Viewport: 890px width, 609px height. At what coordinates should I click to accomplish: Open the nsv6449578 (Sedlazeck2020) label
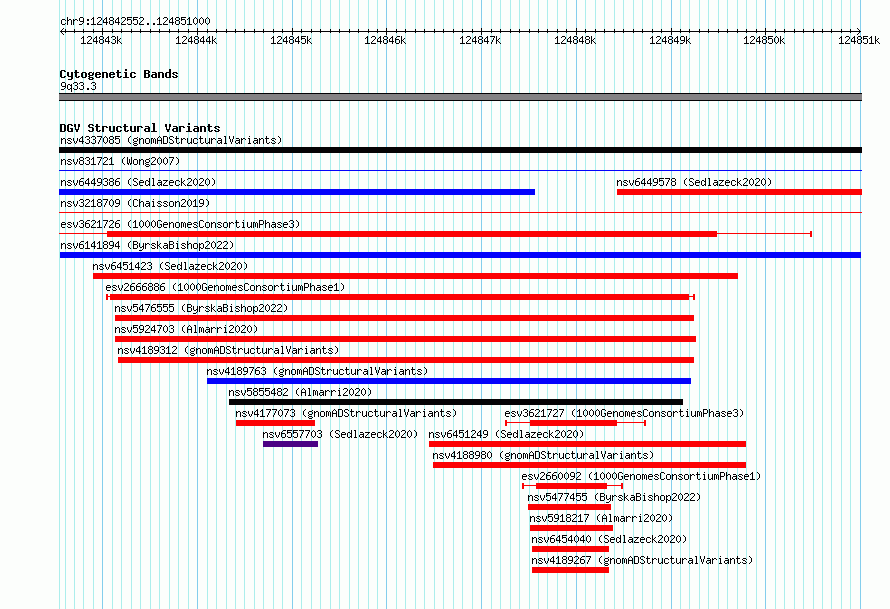694,182
